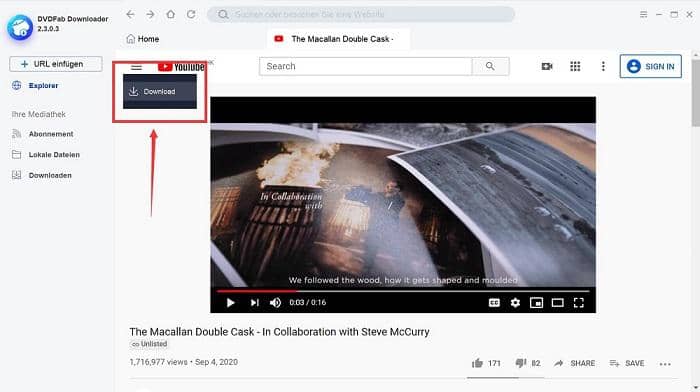
Task: Mute the video volume speaker icon
Action: tap(275, 303)
